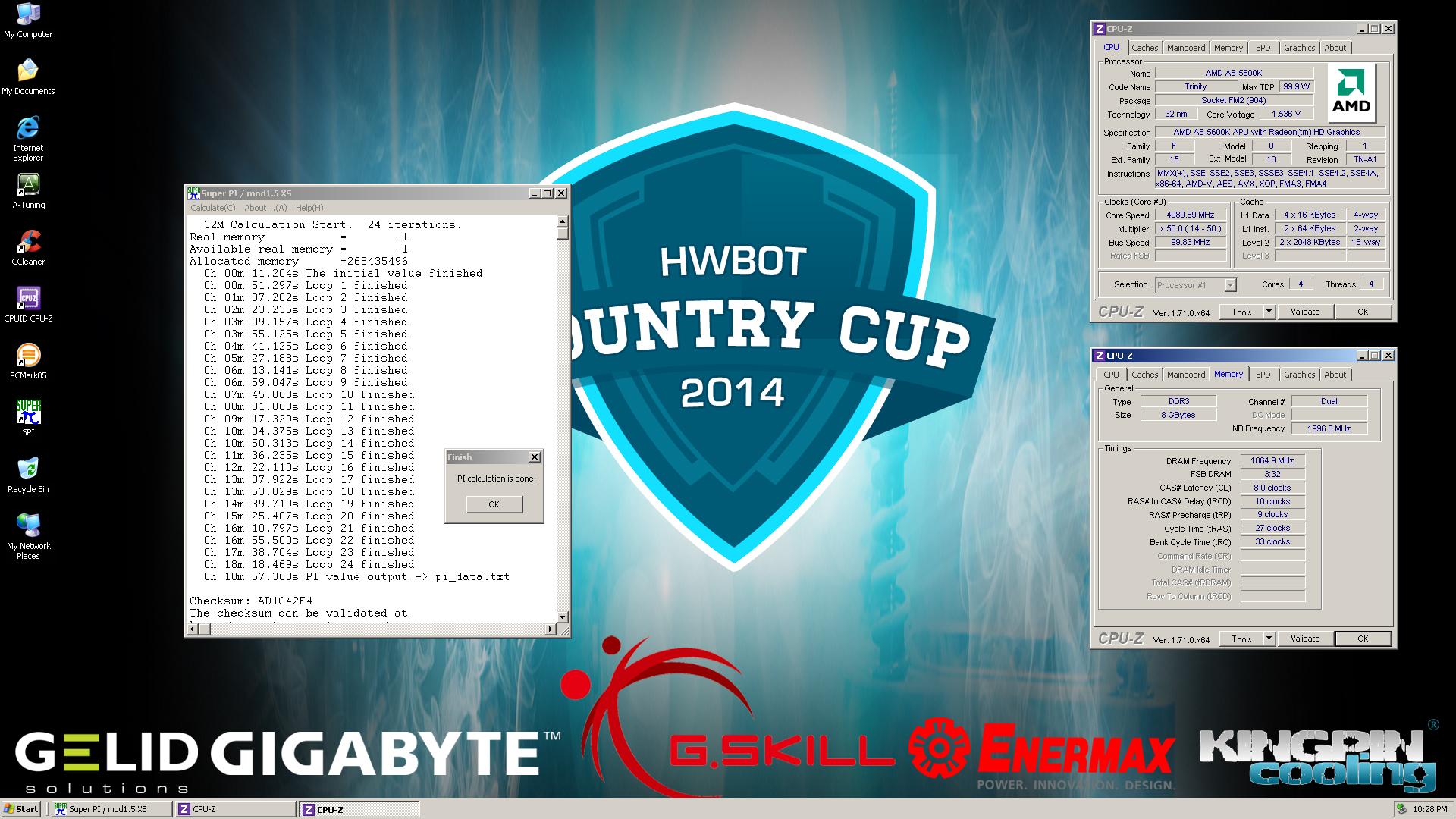This screenshot has height=819, width=1456.
Task: Click the memory Size value 8 GBytes
Action: [x=1178, y=415]
